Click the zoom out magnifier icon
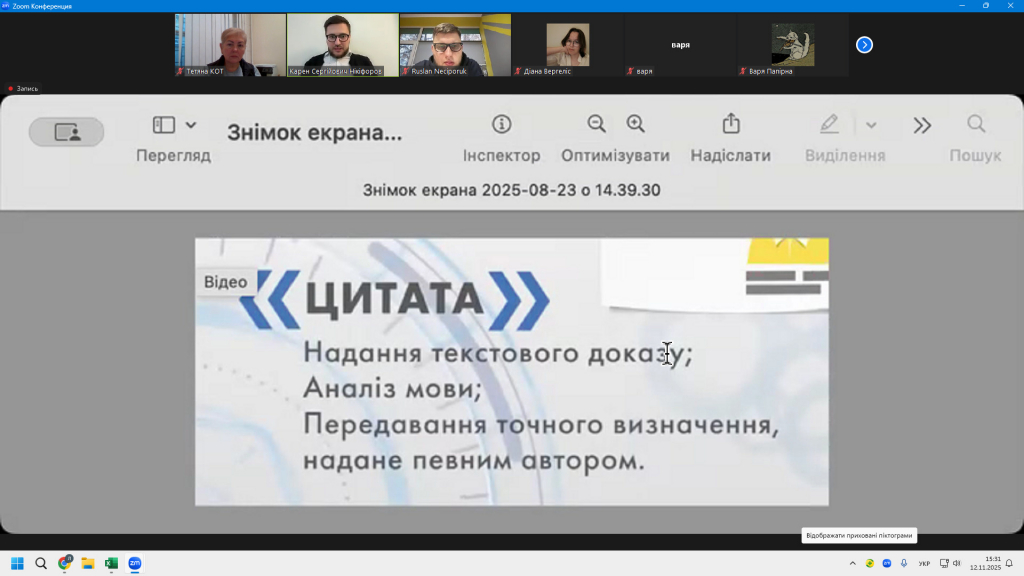This screenshot has height=576, width=1024. pyautogui.click(x=597, y=124)
